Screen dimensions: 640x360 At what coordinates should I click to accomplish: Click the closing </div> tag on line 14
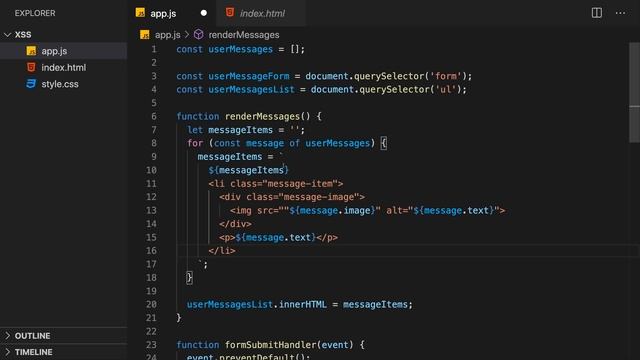coord(235,224)
